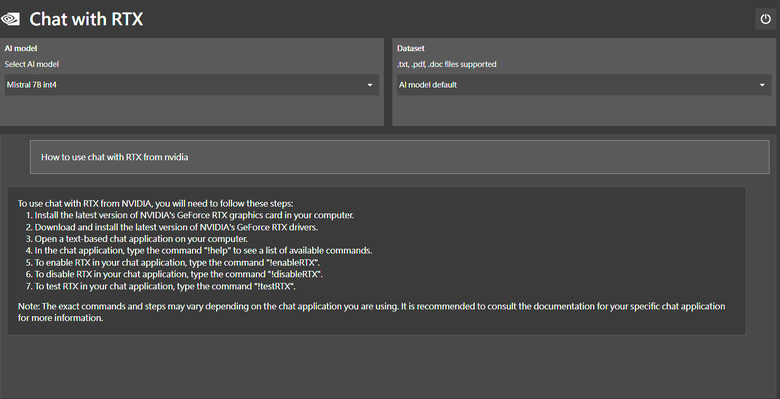
Task: Click the line "To use chat with RTX from NVIDIA"
Action: (156, 203)
